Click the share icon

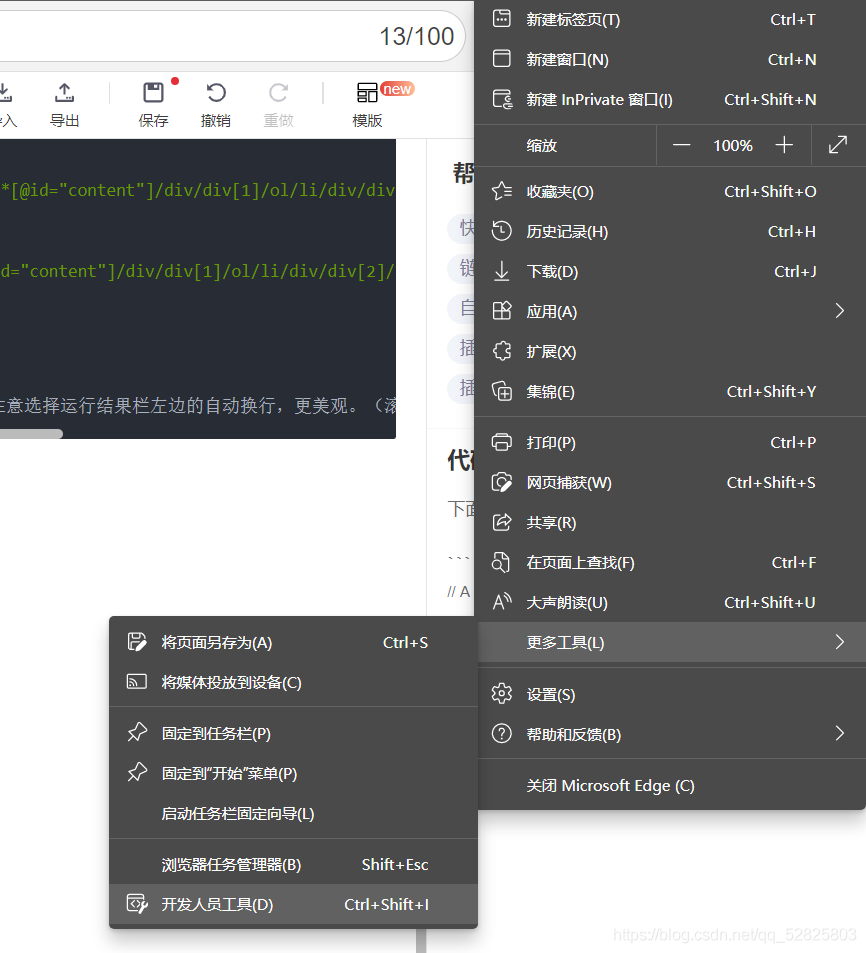(x=501, y=523)
